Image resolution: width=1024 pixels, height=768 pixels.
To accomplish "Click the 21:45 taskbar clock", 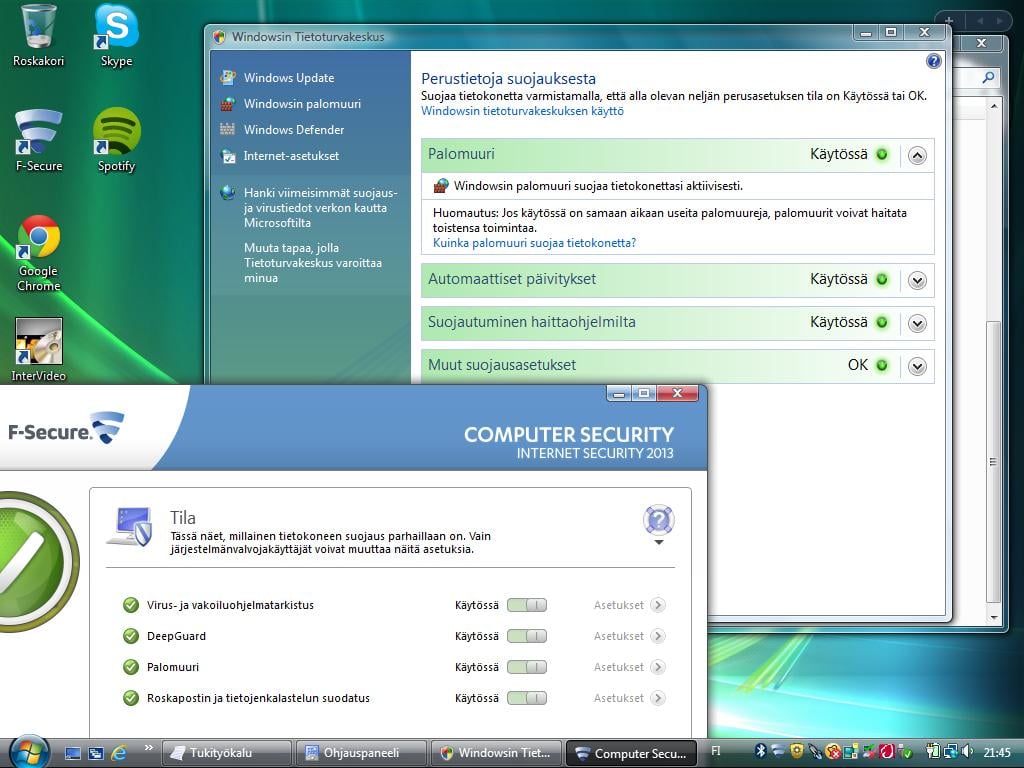I will click(x=997, y=752).
